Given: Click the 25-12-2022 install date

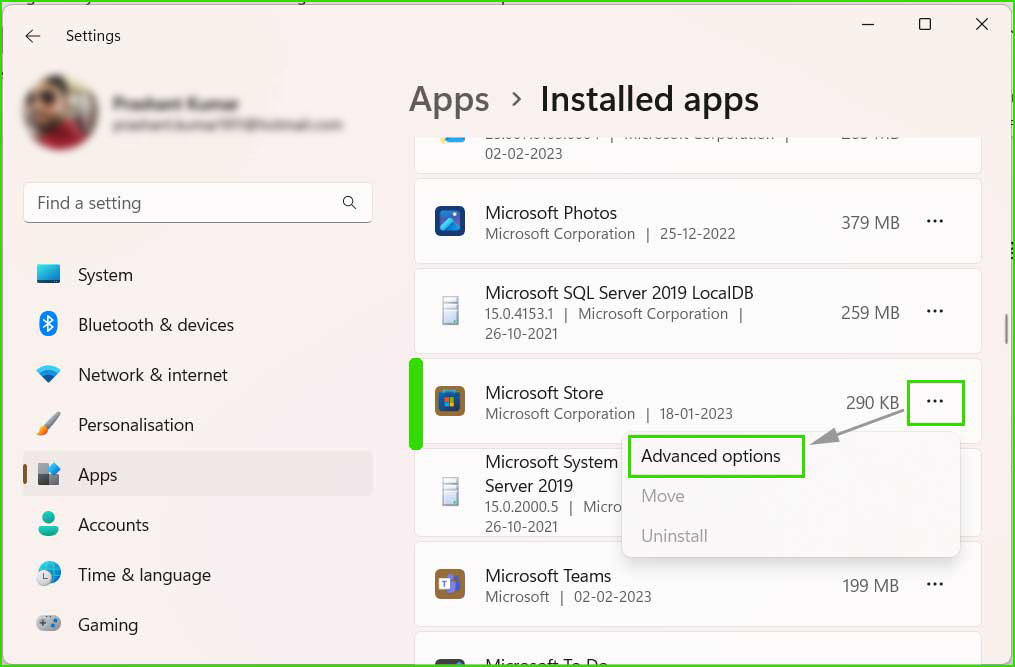Looking at the screenshot, I should point(697,234).
